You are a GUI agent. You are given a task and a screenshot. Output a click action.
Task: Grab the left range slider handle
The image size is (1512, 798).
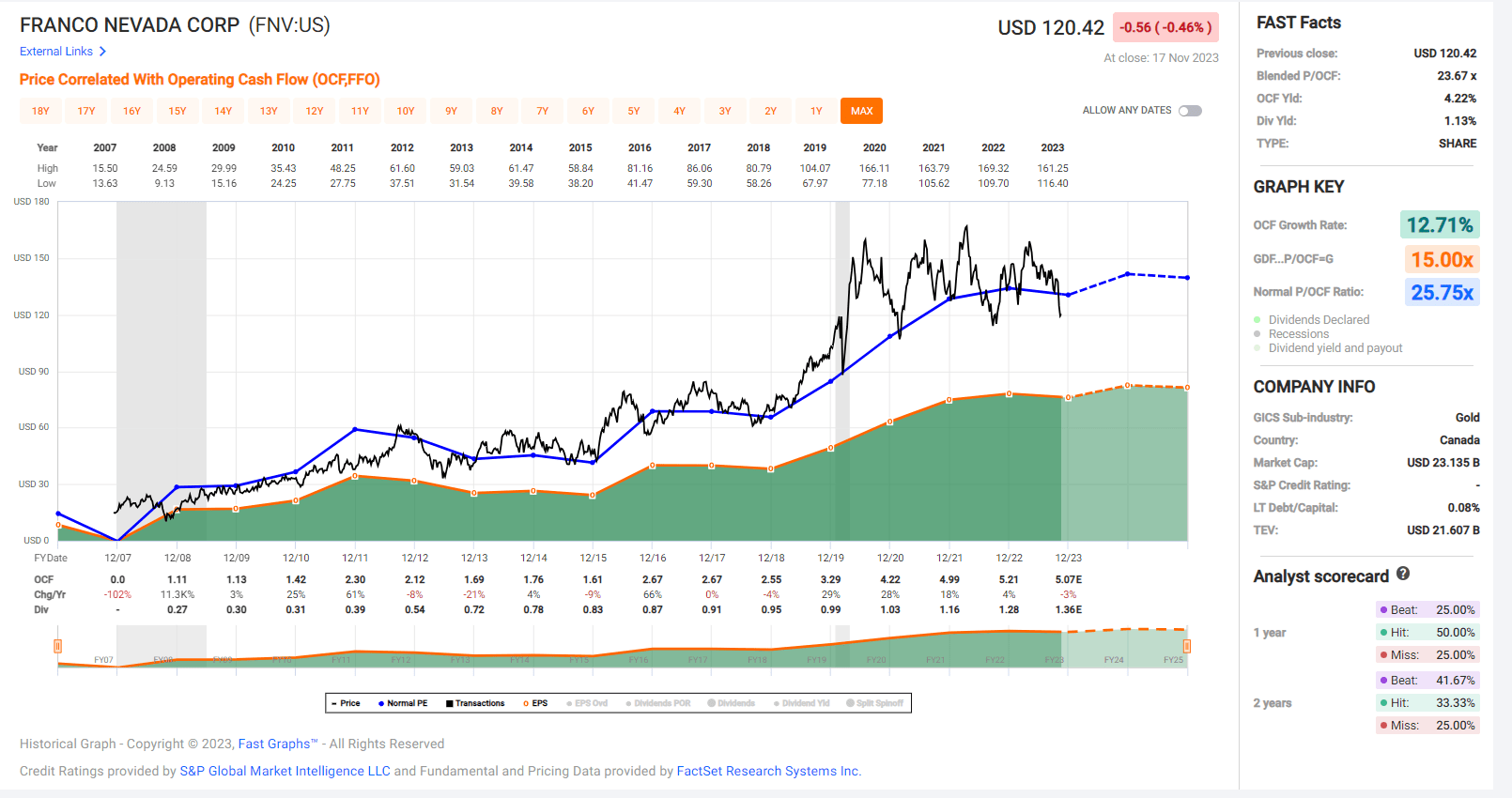coord(58,646)
